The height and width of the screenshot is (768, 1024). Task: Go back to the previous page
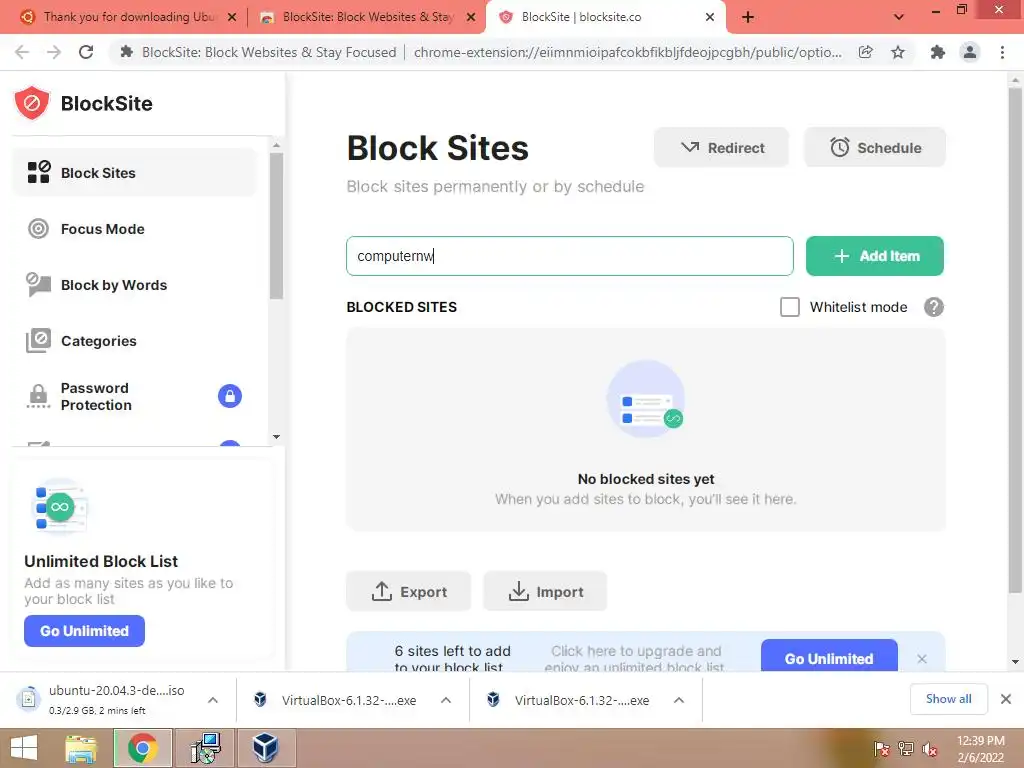[22, 52]
